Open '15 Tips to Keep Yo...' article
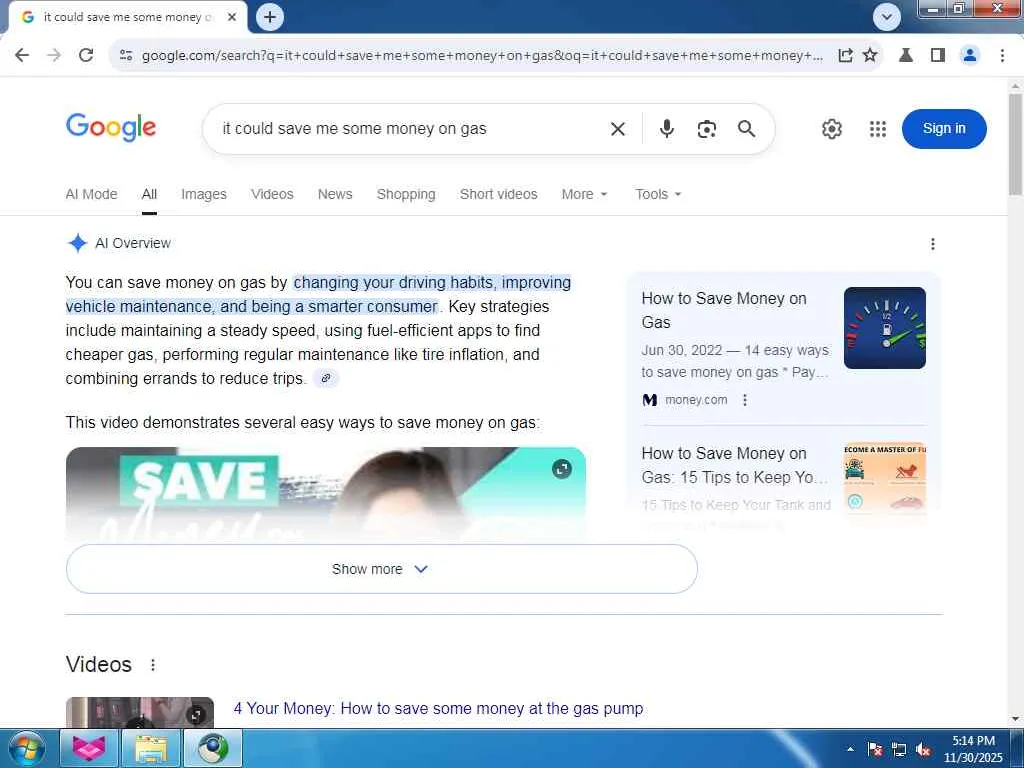The height and width of the screenshot is (768, 1024). pyautogui.click(x=735, y=465)
